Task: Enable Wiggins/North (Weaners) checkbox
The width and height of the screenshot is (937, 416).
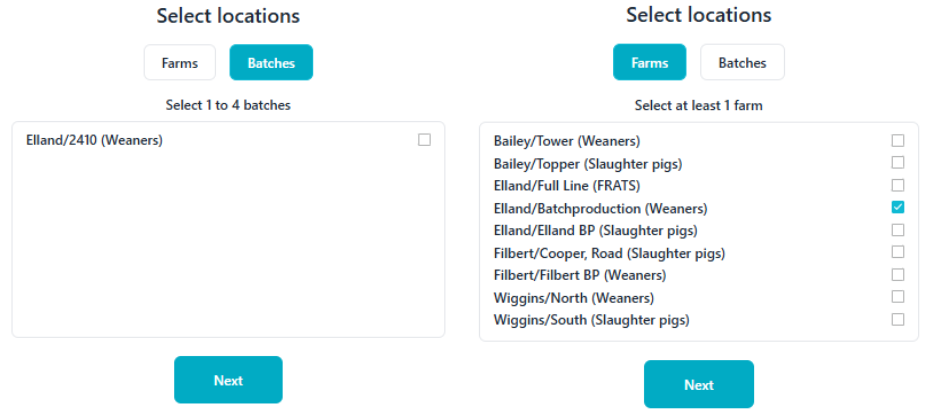Action: [x=898, y=297]
